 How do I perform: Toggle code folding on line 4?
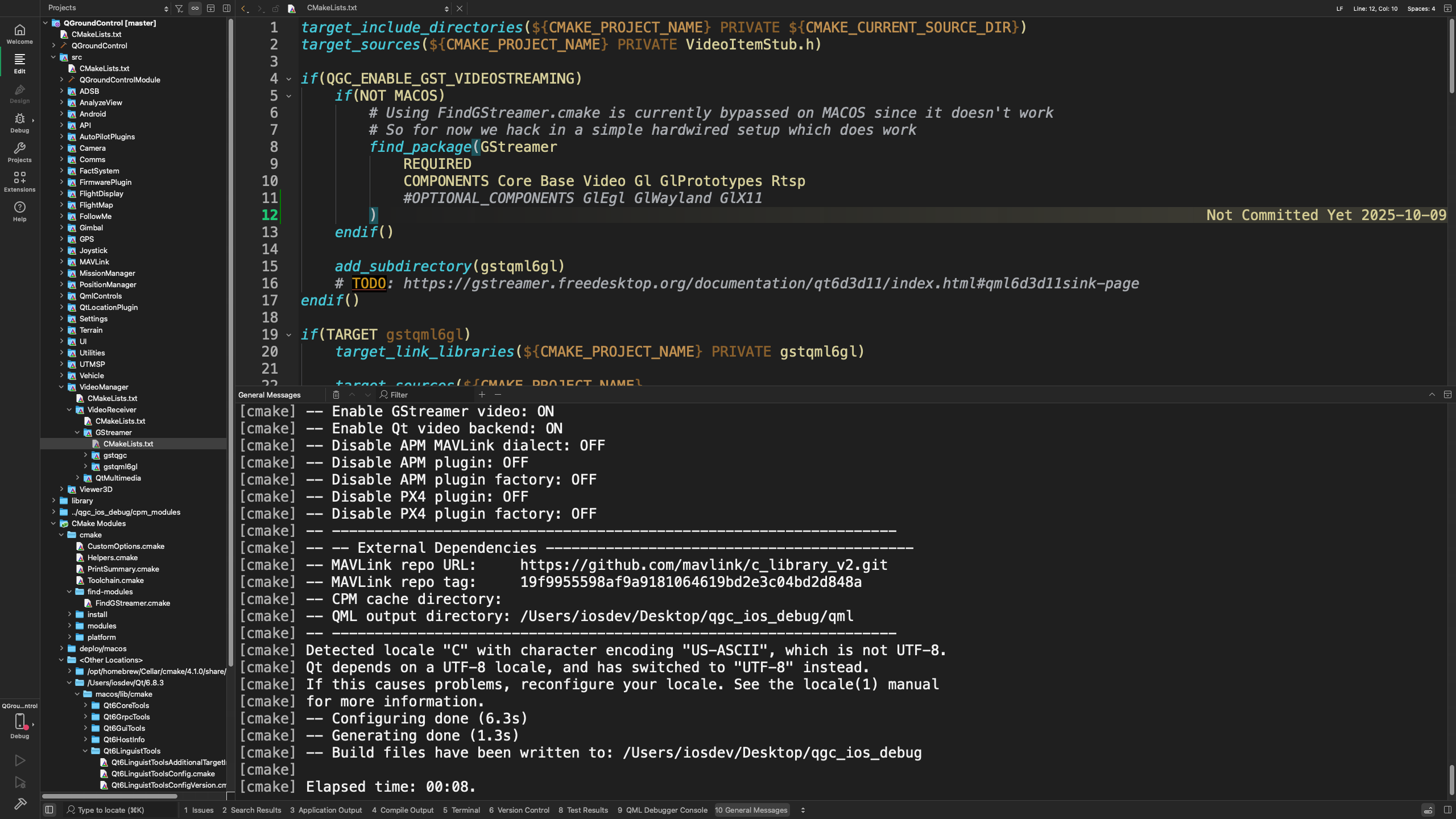(x=289, y=79)
